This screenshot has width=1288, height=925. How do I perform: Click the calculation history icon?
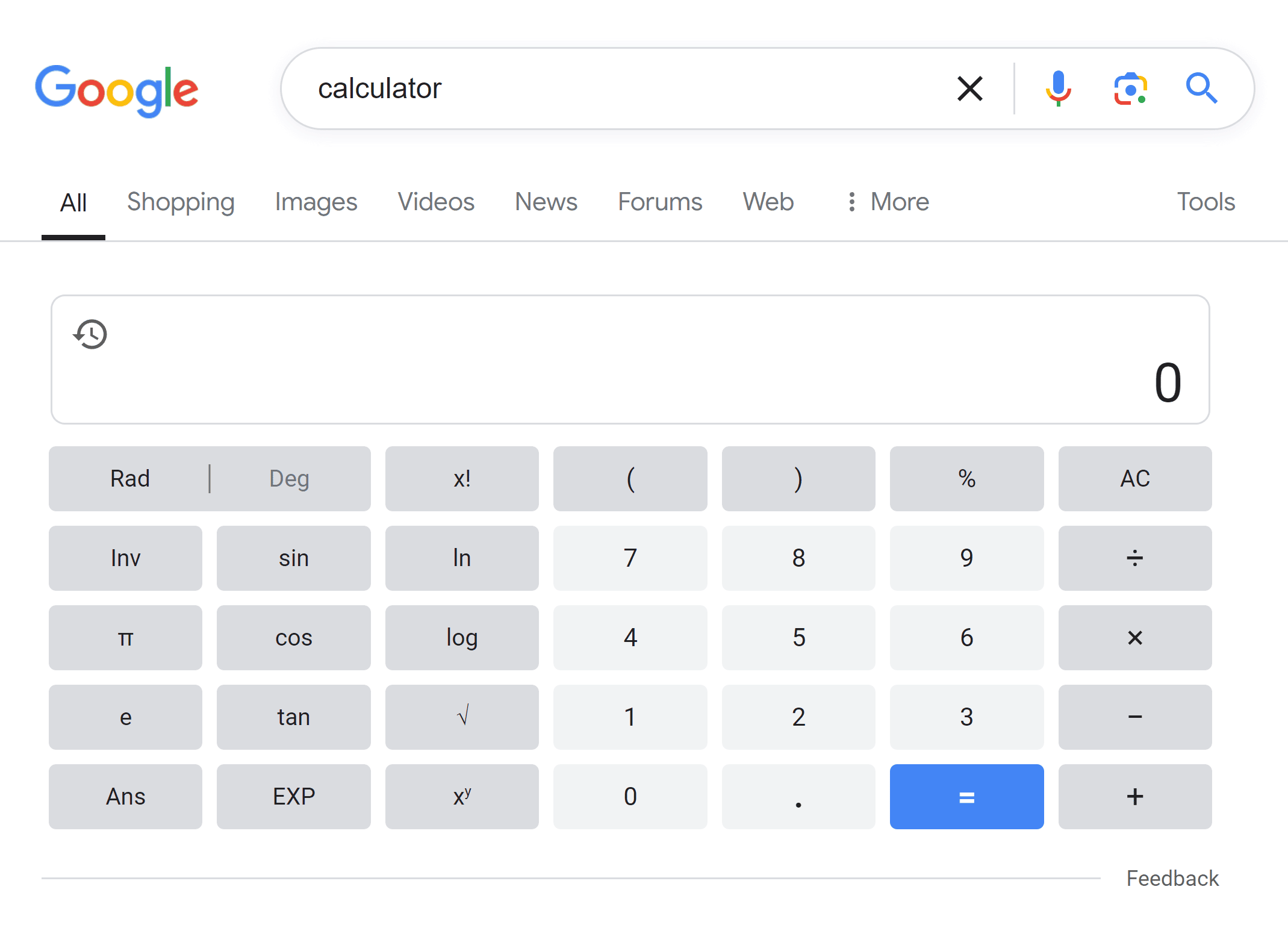91,333
